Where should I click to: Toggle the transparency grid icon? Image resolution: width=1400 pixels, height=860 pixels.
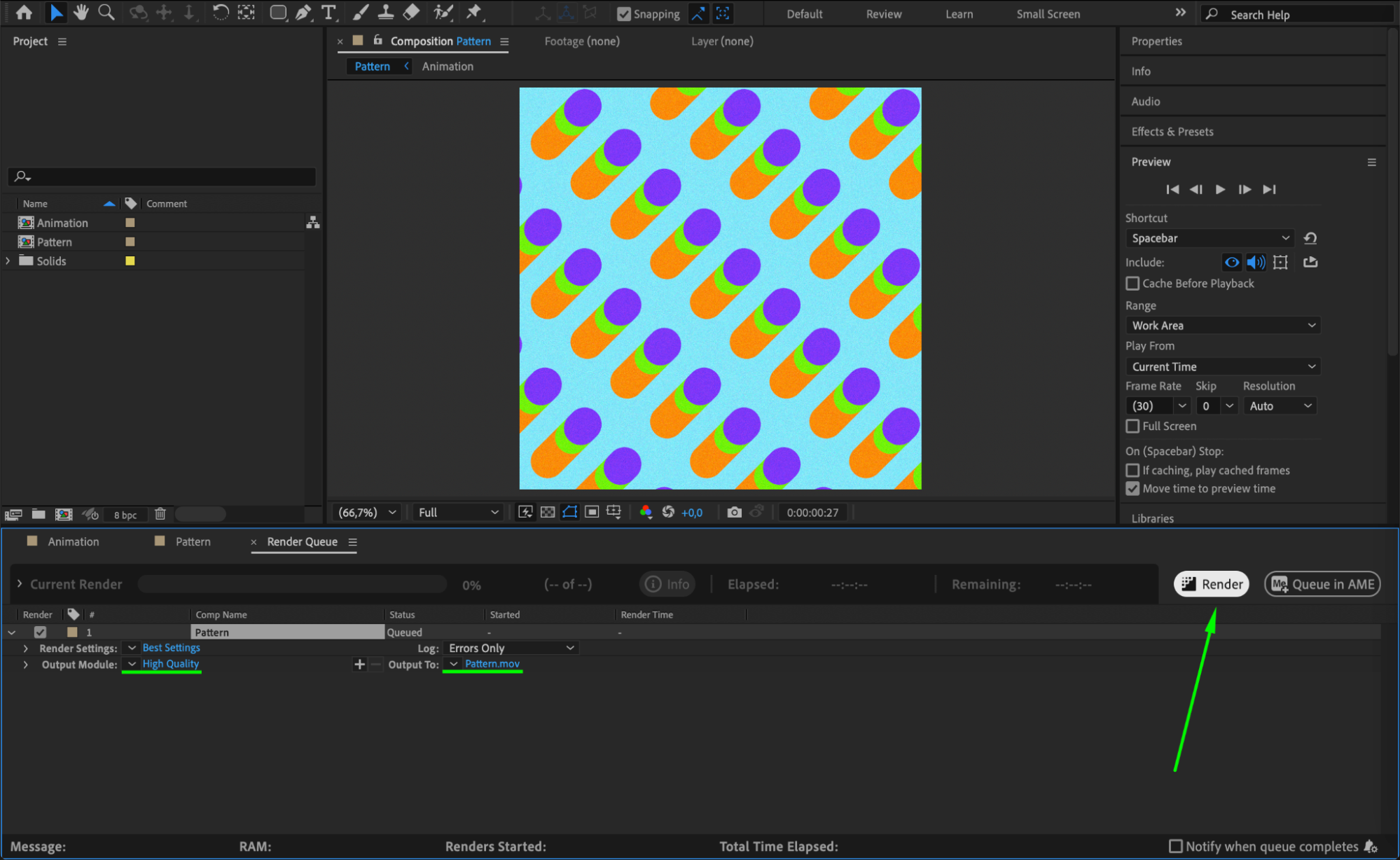click(x=548, y=513)
